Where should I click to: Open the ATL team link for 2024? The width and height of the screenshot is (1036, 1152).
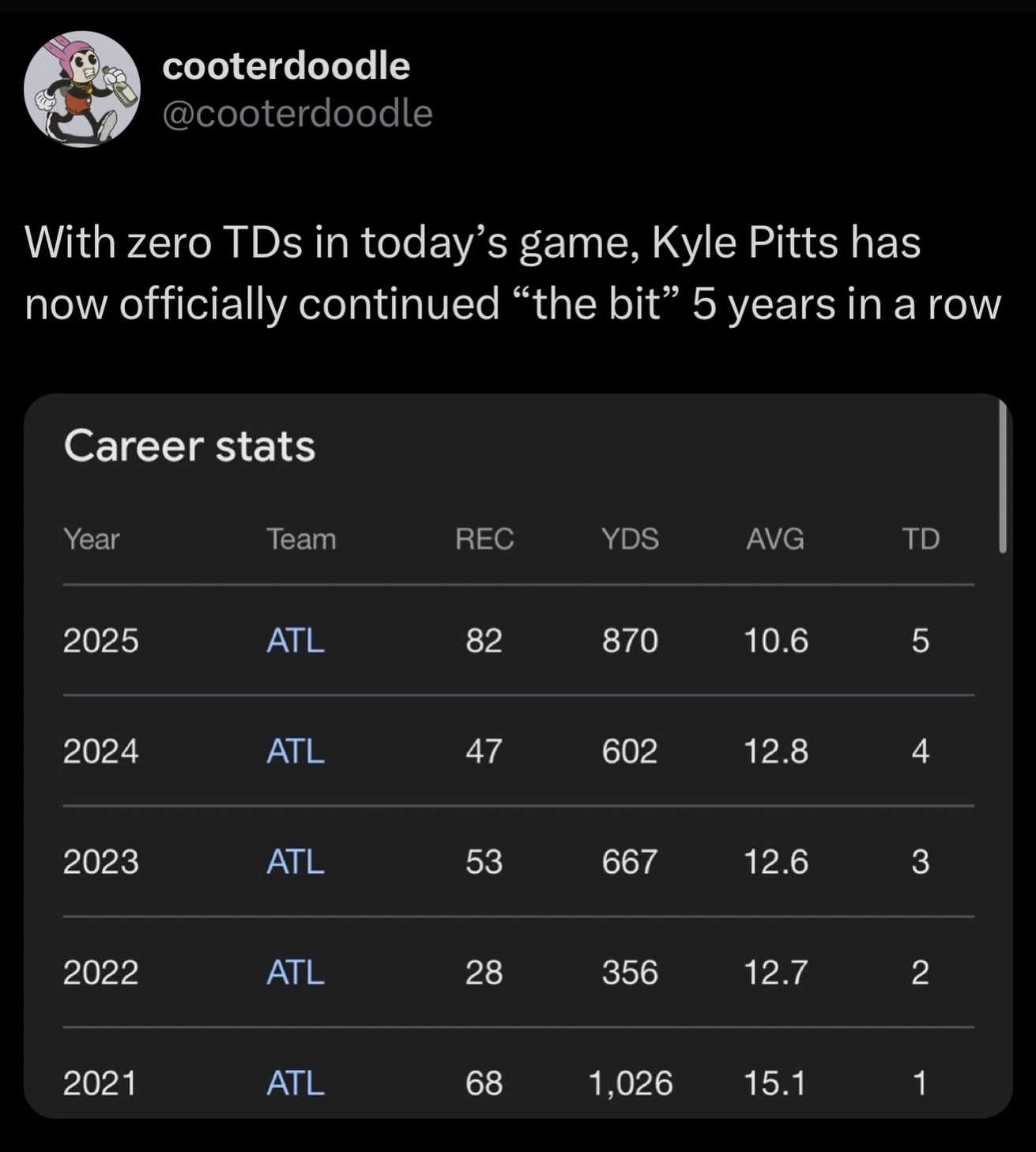click(296, 751)
